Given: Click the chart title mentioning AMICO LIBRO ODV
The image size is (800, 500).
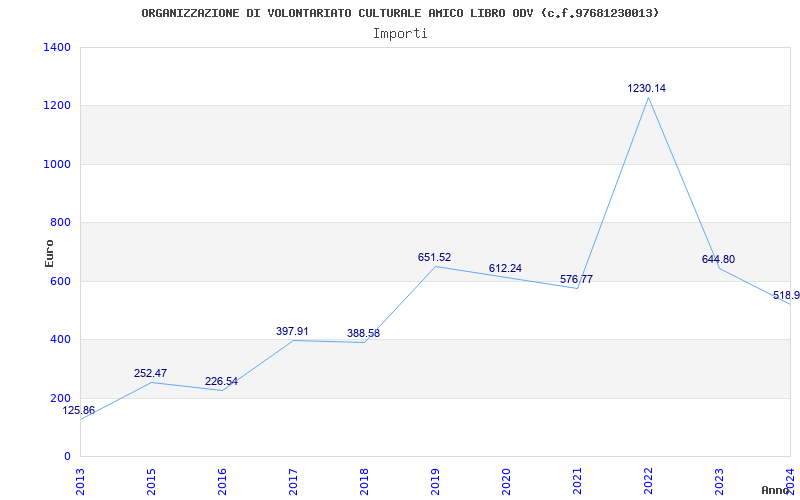Looking at the screenshot, I should click(400, 13).
